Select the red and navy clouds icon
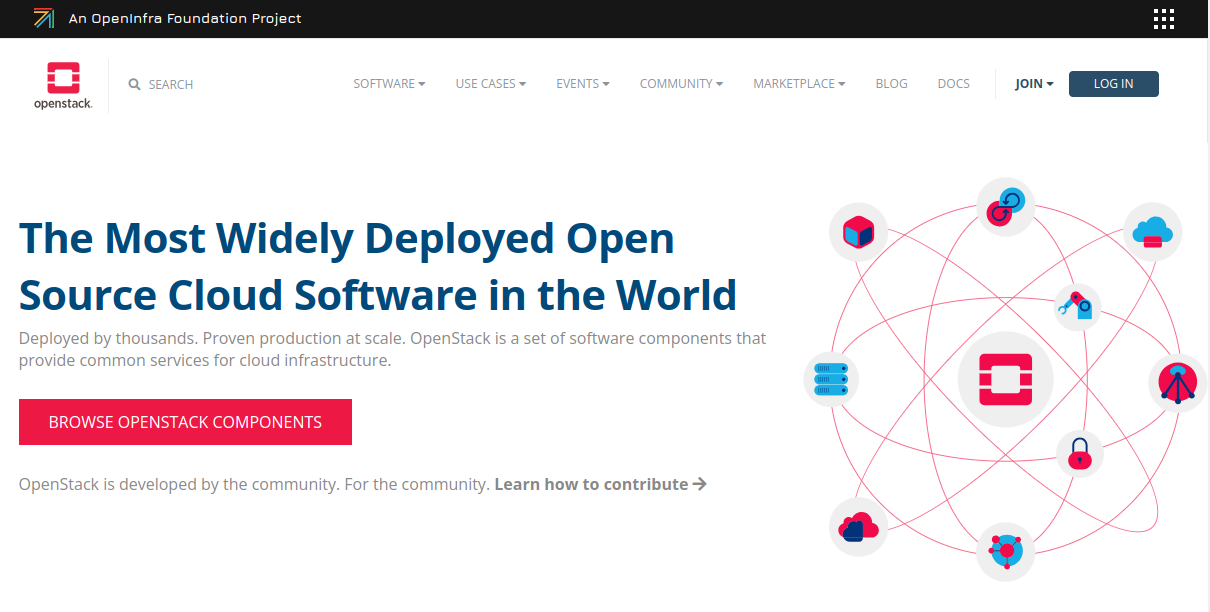This screenshot has height=612, width=1210. (x=859, y=526)
